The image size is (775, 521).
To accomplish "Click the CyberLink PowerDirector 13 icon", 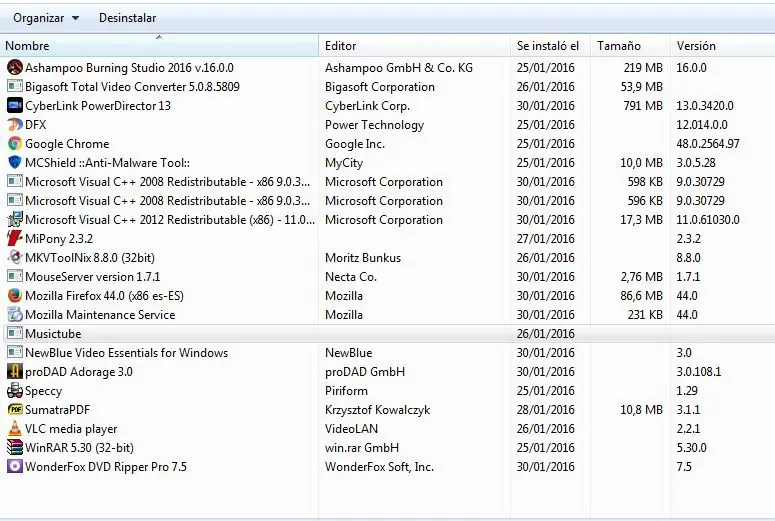I will [x=15, y=105].
